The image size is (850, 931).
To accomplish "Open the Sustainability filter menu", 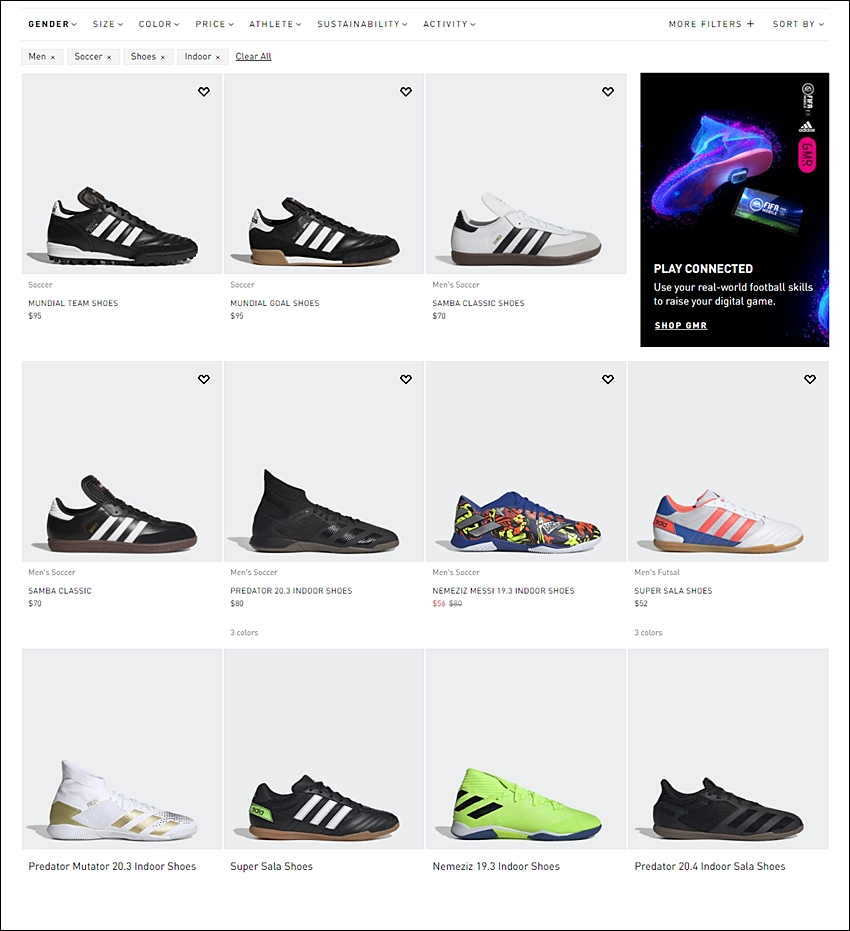I will click(362, 24).
